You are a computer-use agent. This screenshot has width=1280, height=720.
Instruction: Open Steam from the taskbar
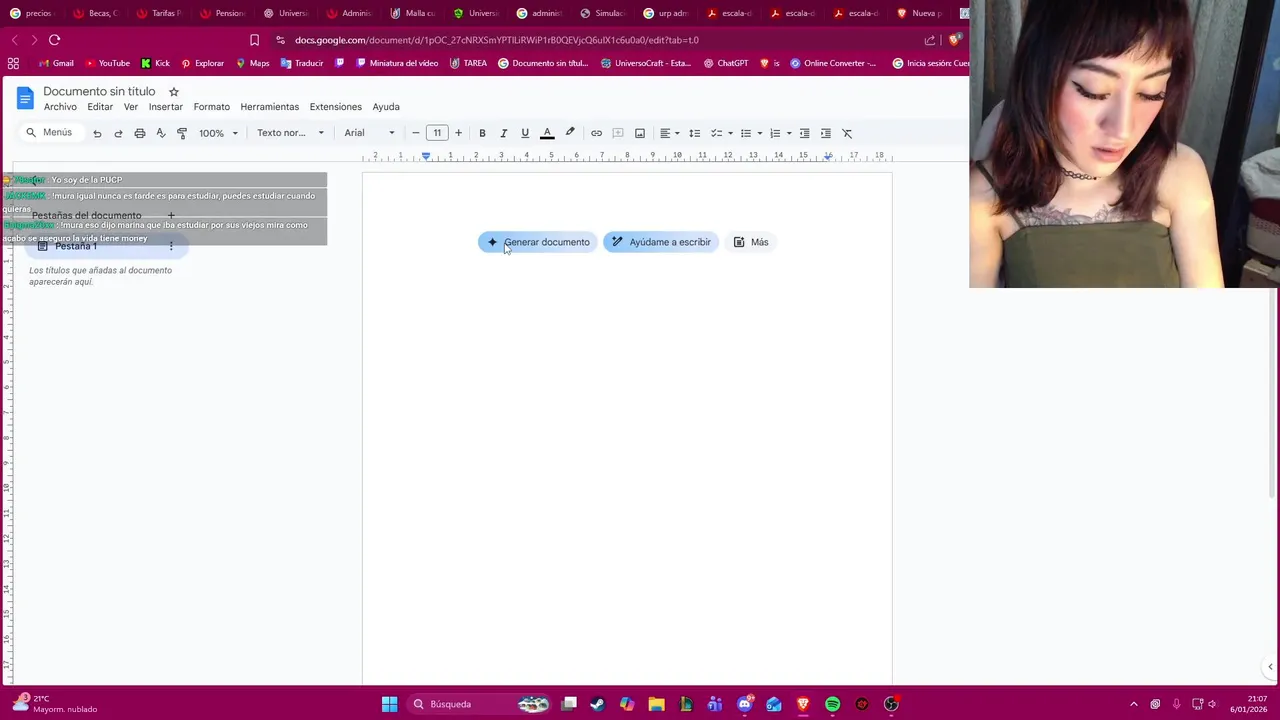[597, 704]
